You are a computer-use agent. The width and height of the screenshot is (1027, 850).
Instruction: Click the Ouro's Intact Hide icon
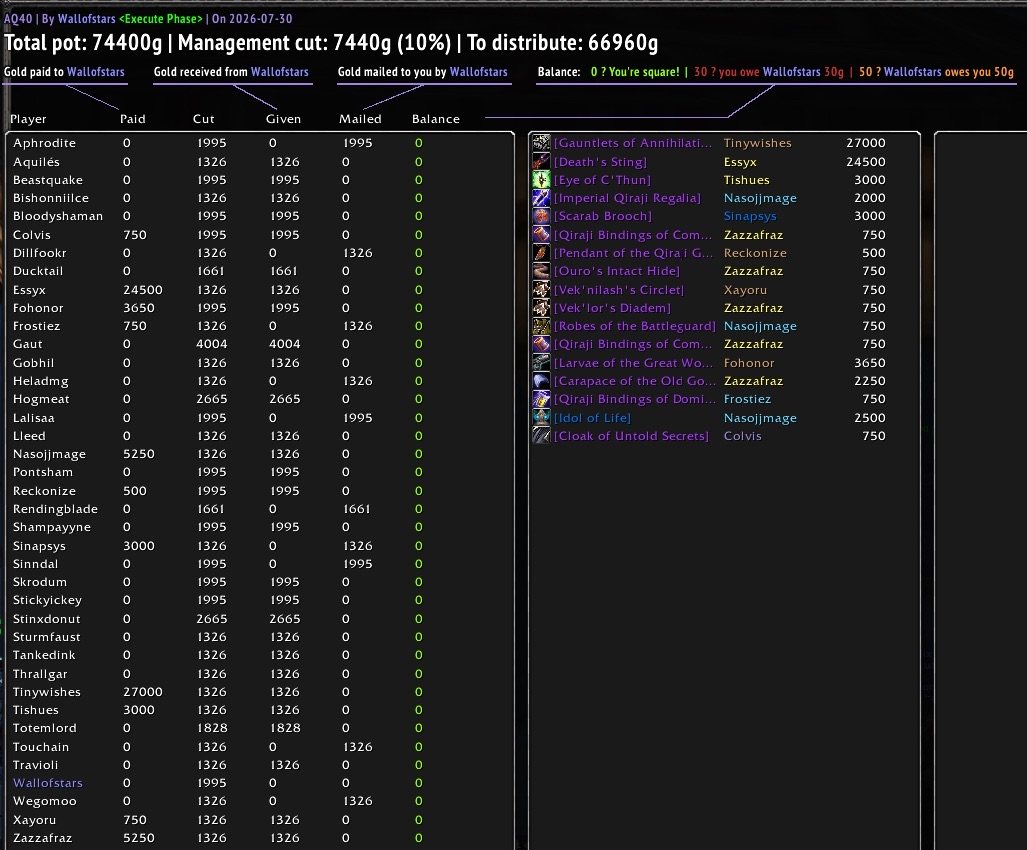(541, 271)
